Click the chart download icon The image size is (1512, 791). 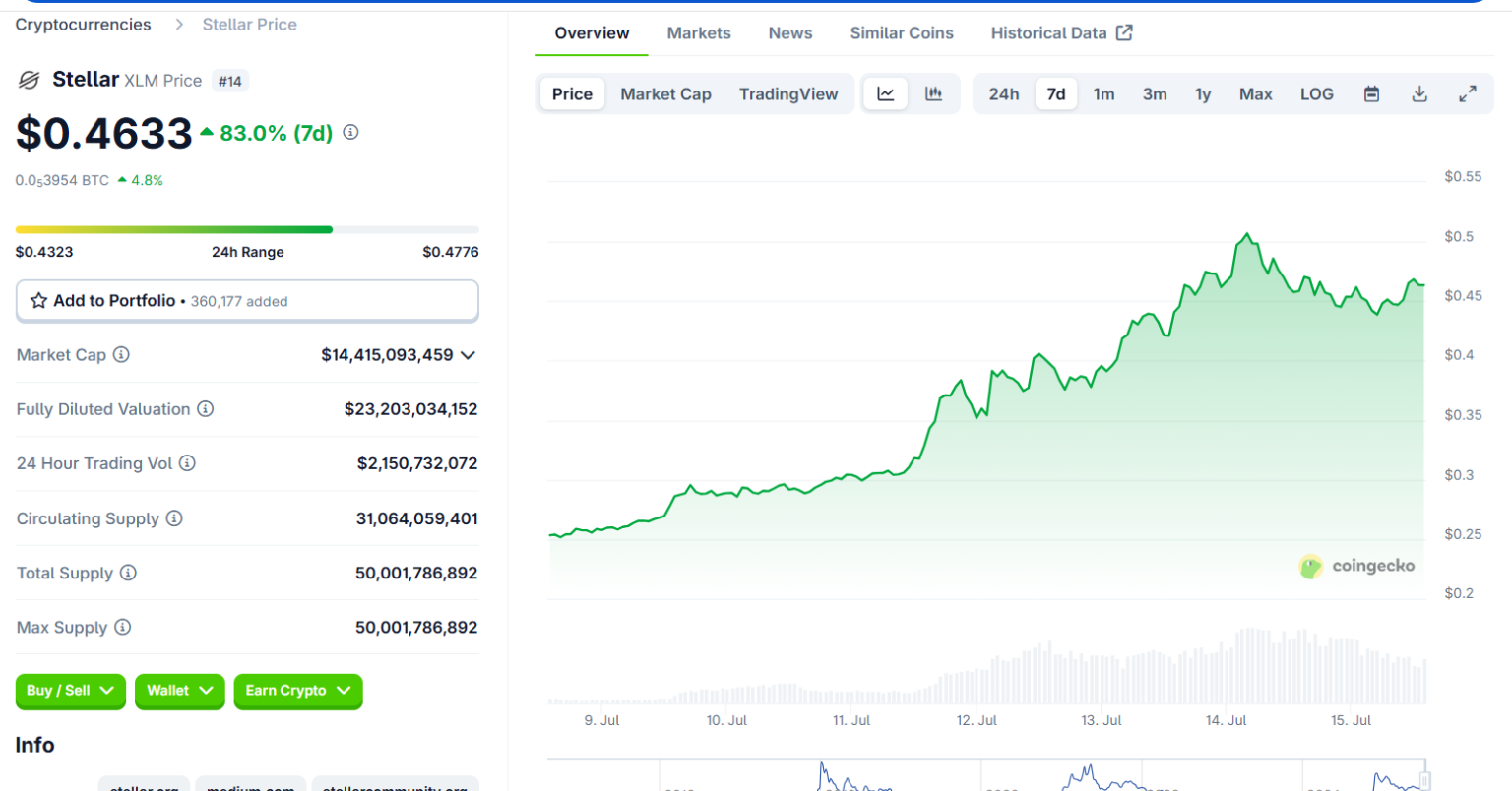click(1419, 92)
